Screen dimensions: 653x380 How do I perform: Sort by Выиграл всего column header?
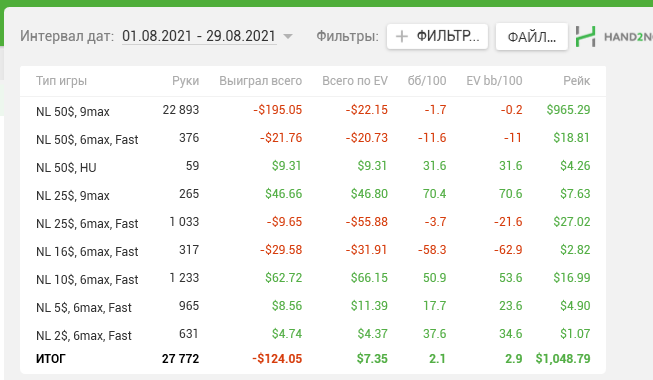260,80
